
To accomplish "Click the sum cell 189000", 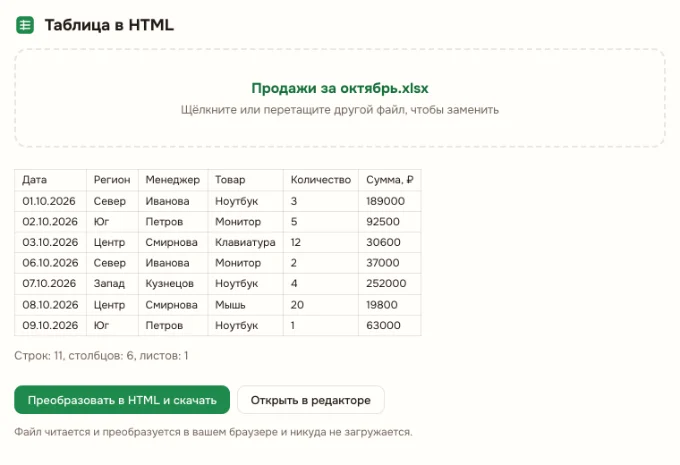I will click(x=390, y=201).
